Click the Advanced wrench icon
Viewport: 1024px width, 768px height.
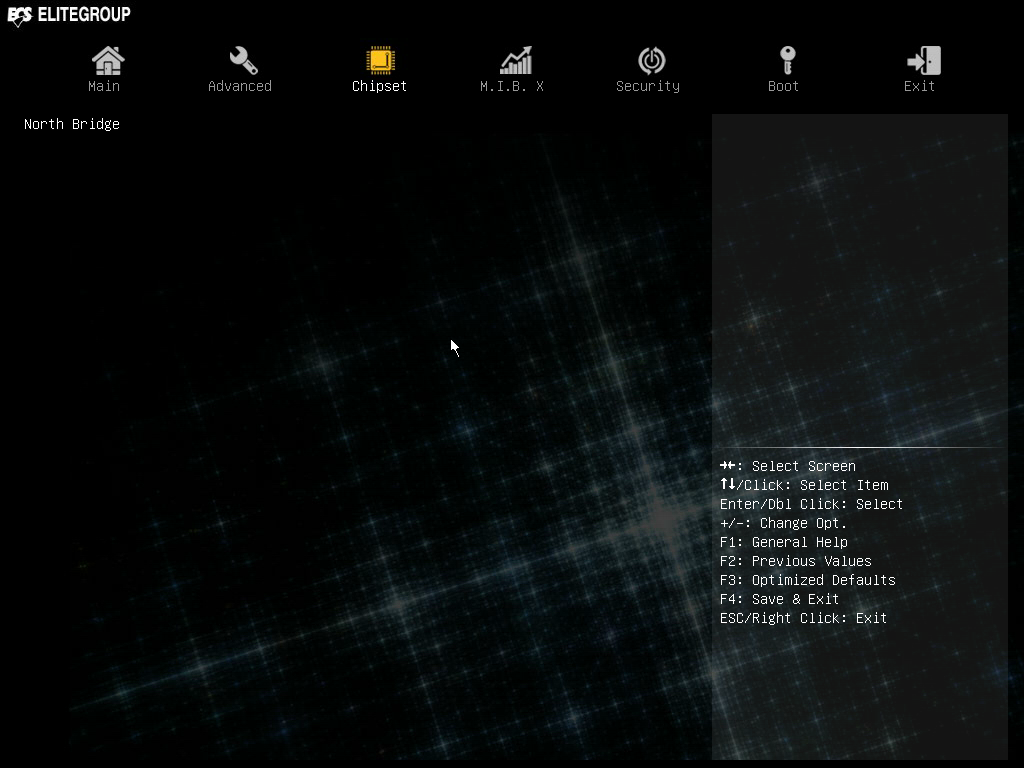(244, 61)
